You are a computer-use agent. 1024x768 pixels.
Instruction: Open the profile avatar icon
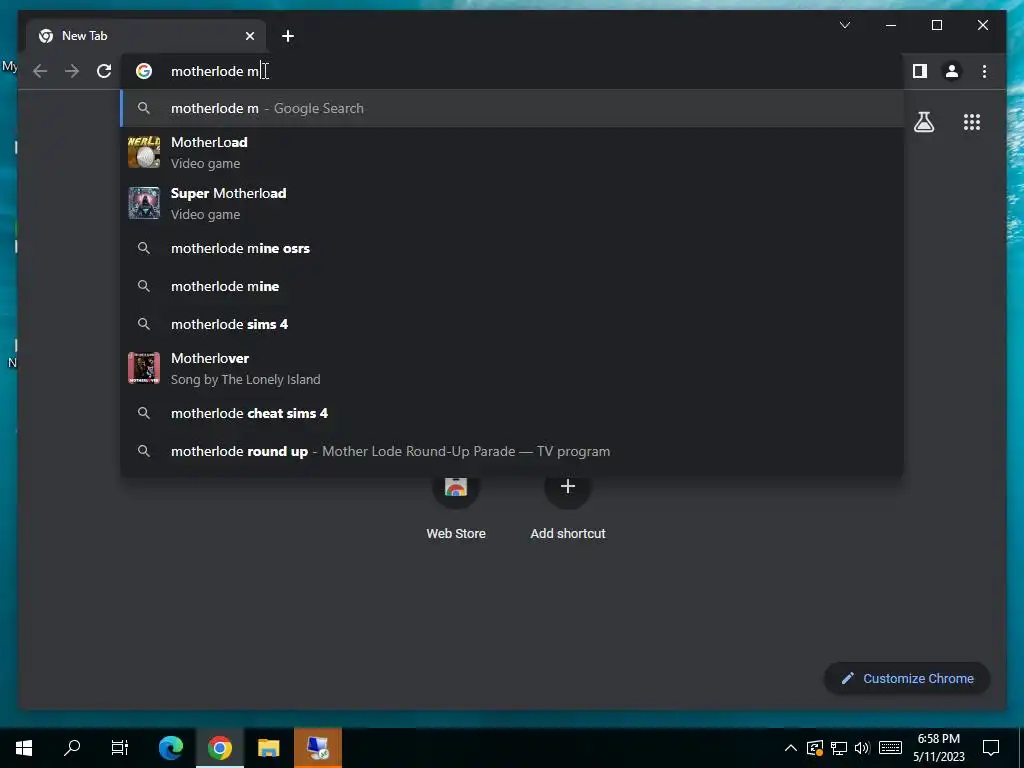(952, 71)
